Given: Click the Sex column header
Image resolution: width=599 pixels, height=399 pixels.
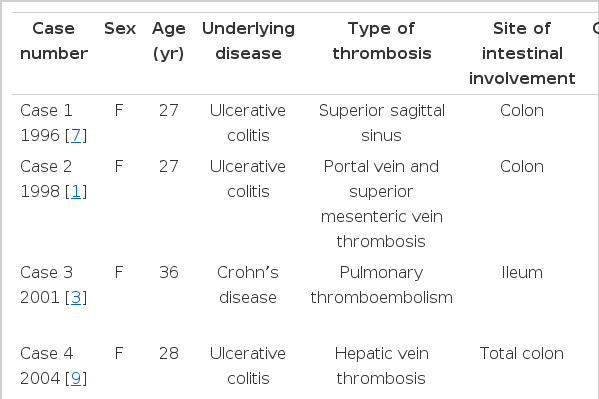Looking at the screenshot, I should pos(120,28).
